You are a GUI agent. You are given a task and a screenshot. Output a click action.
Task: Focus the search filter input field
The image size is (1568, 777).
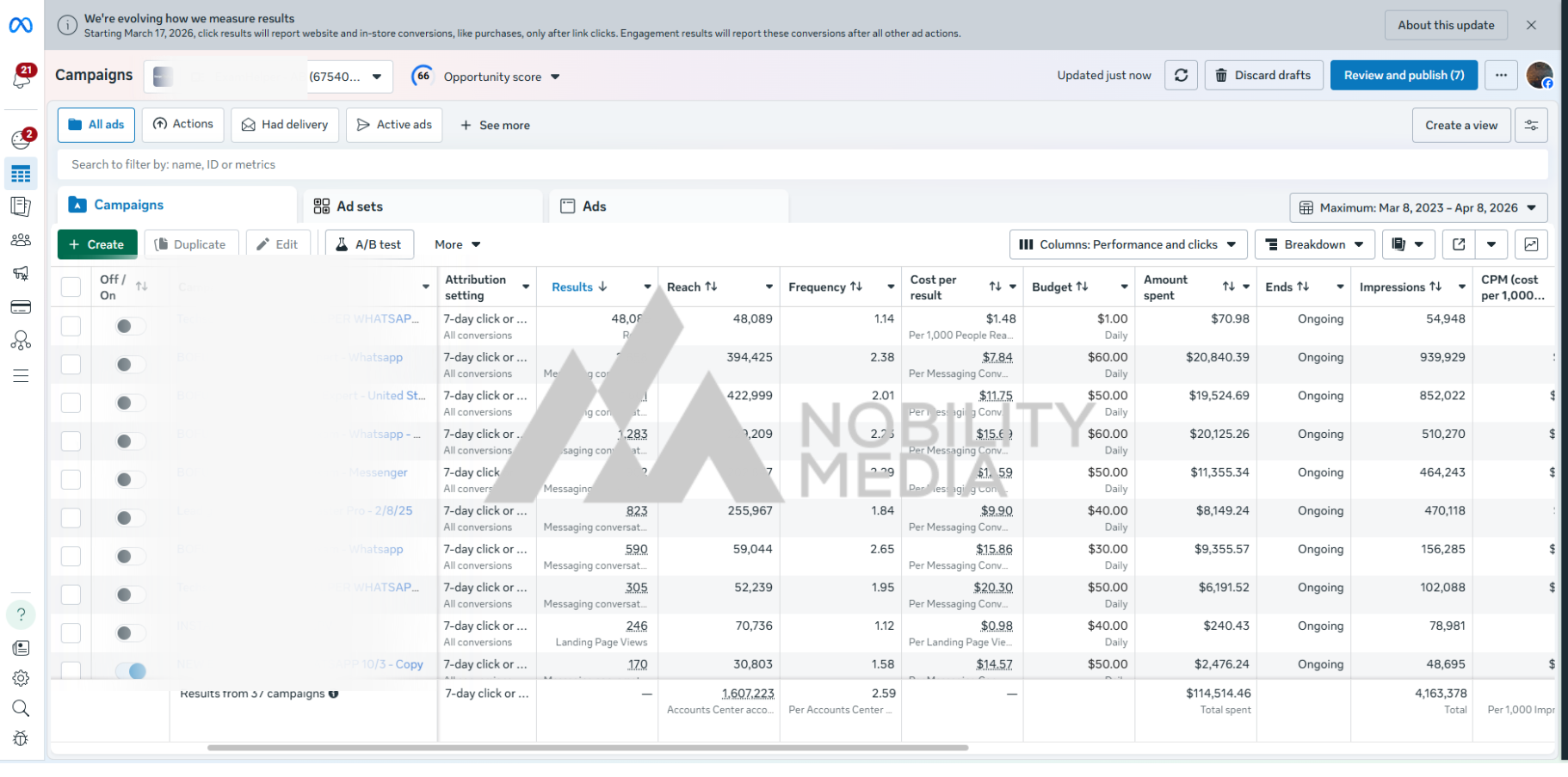802,164
